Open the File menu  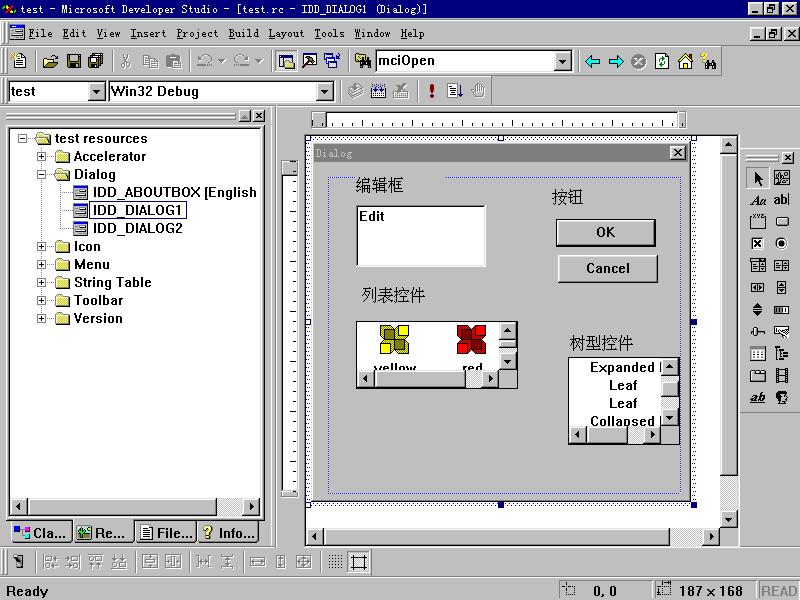pos(40,34)
